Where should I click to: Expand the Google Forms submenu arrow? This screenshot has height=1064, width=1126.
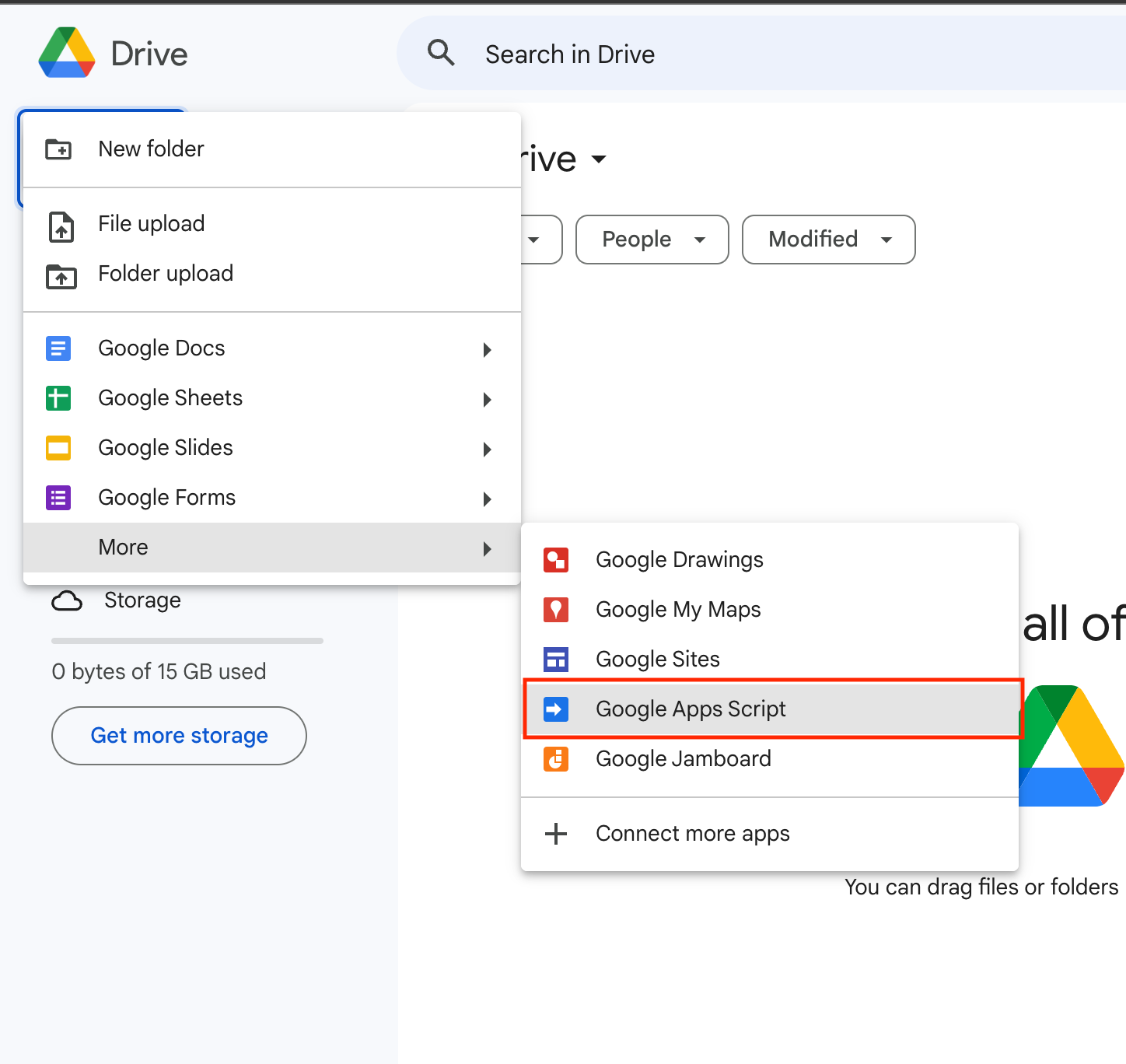[x=488, y=499]
